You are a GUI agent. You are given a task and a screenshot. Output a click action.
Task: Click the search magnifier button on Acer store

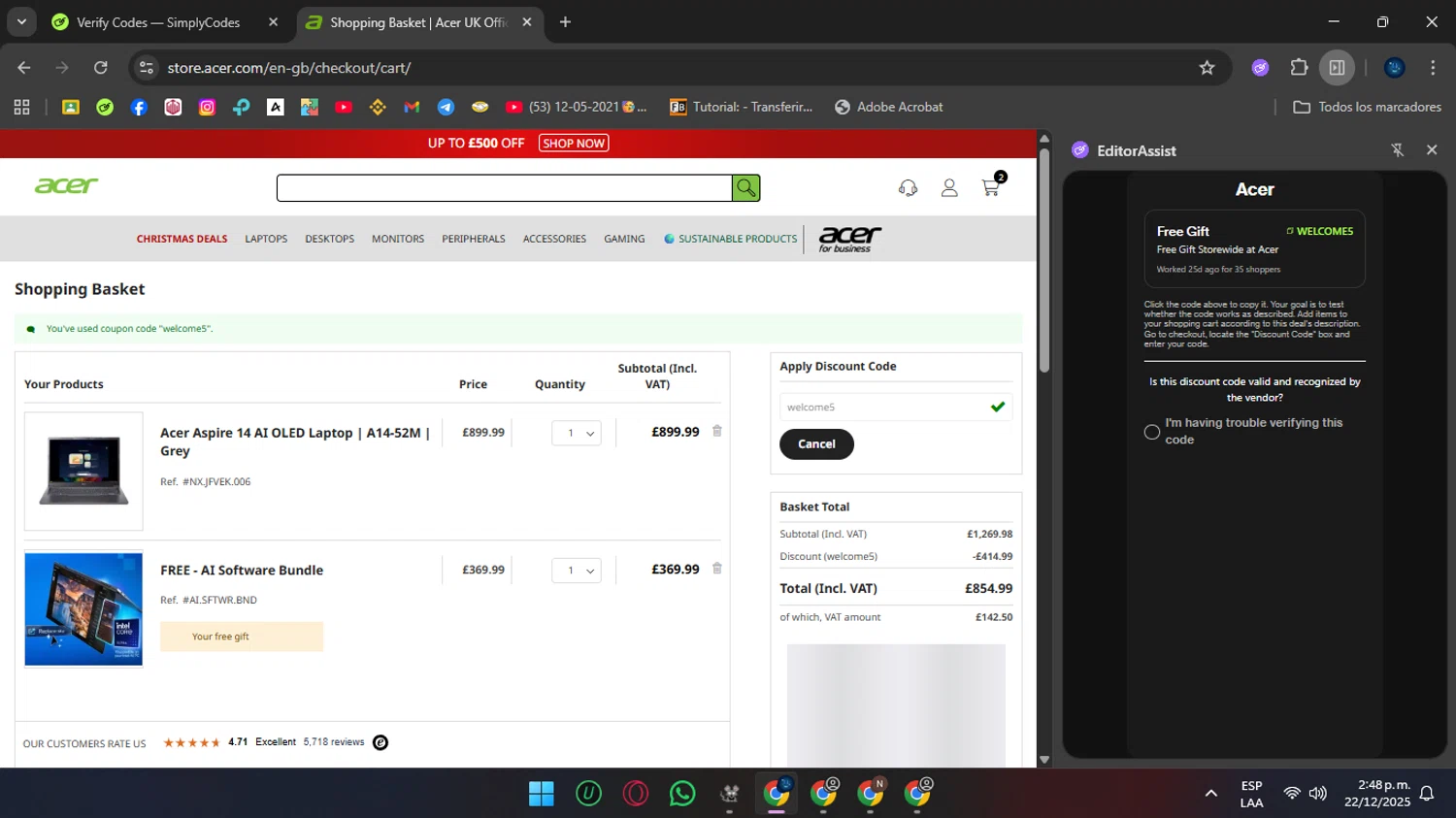click(x=745, y=187)
